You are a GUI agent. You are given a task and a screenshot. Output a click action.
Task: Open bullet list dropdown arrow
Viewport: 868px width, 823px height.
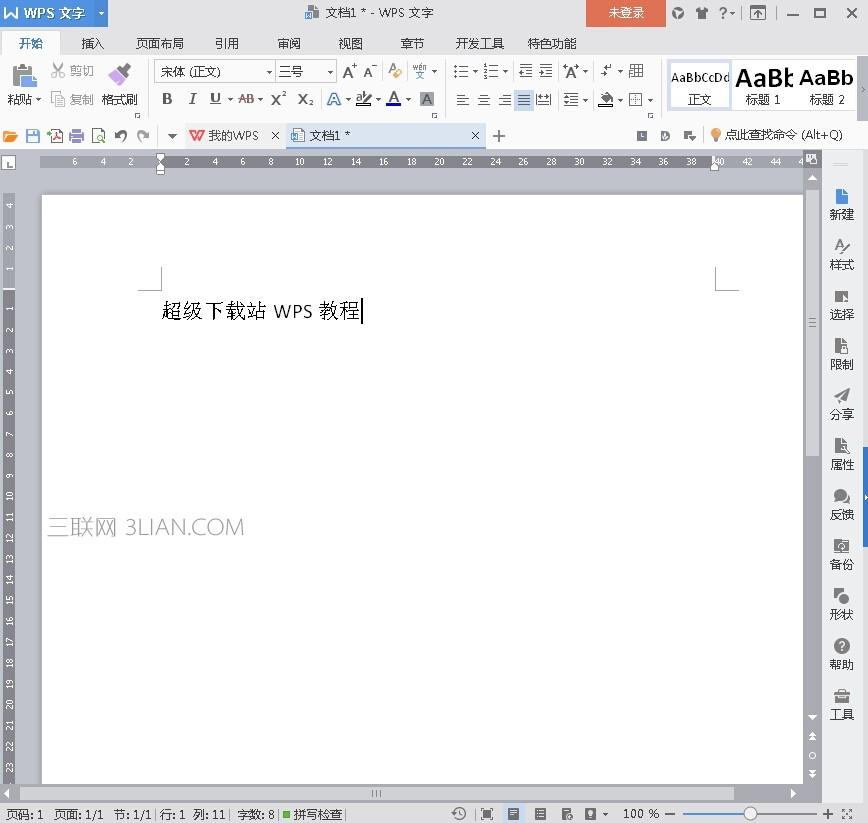(475, 71)
